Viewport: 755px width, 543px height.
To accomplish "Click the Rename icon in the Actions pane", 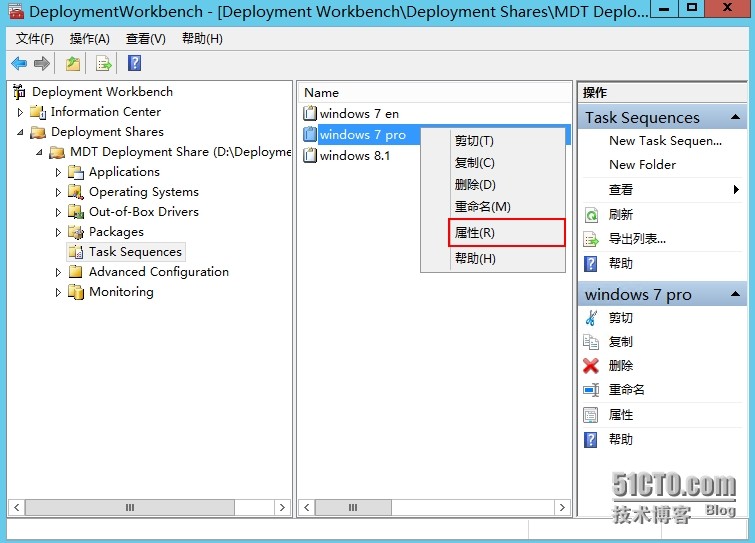I will (591, 389).
